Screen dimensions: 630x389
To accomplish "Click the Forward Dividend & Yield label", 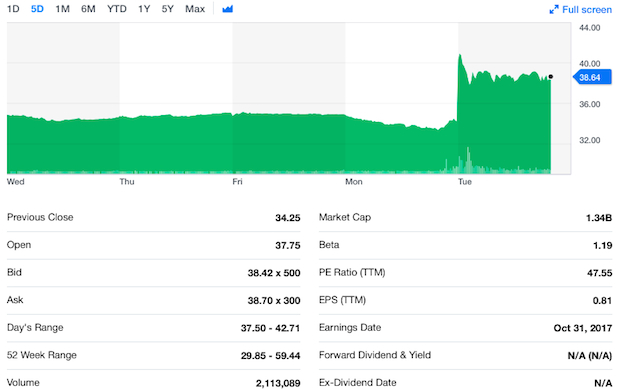I will pyautogui.click(x=375, y=355).
